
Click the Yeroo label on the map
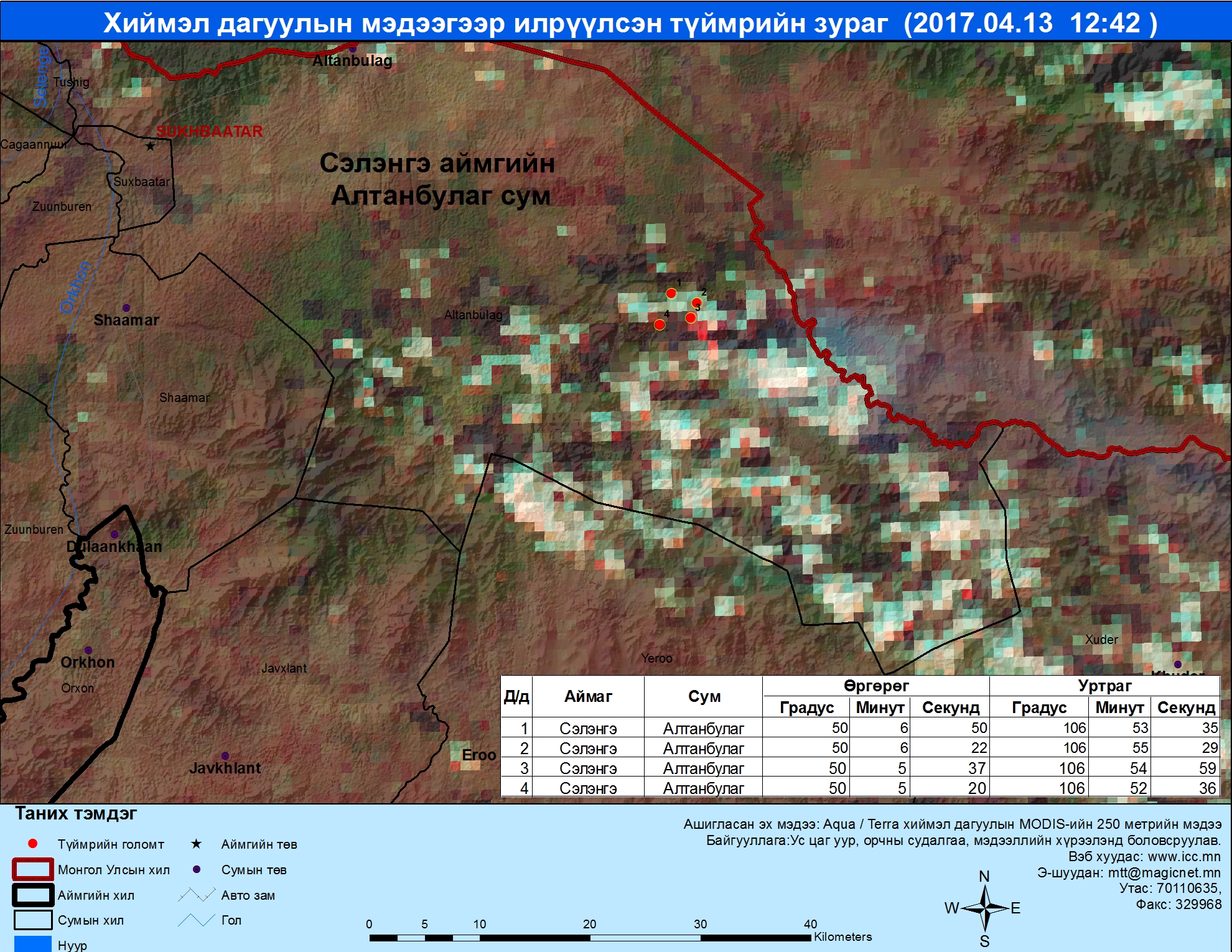pyautogui.click(x=657, y=658)
